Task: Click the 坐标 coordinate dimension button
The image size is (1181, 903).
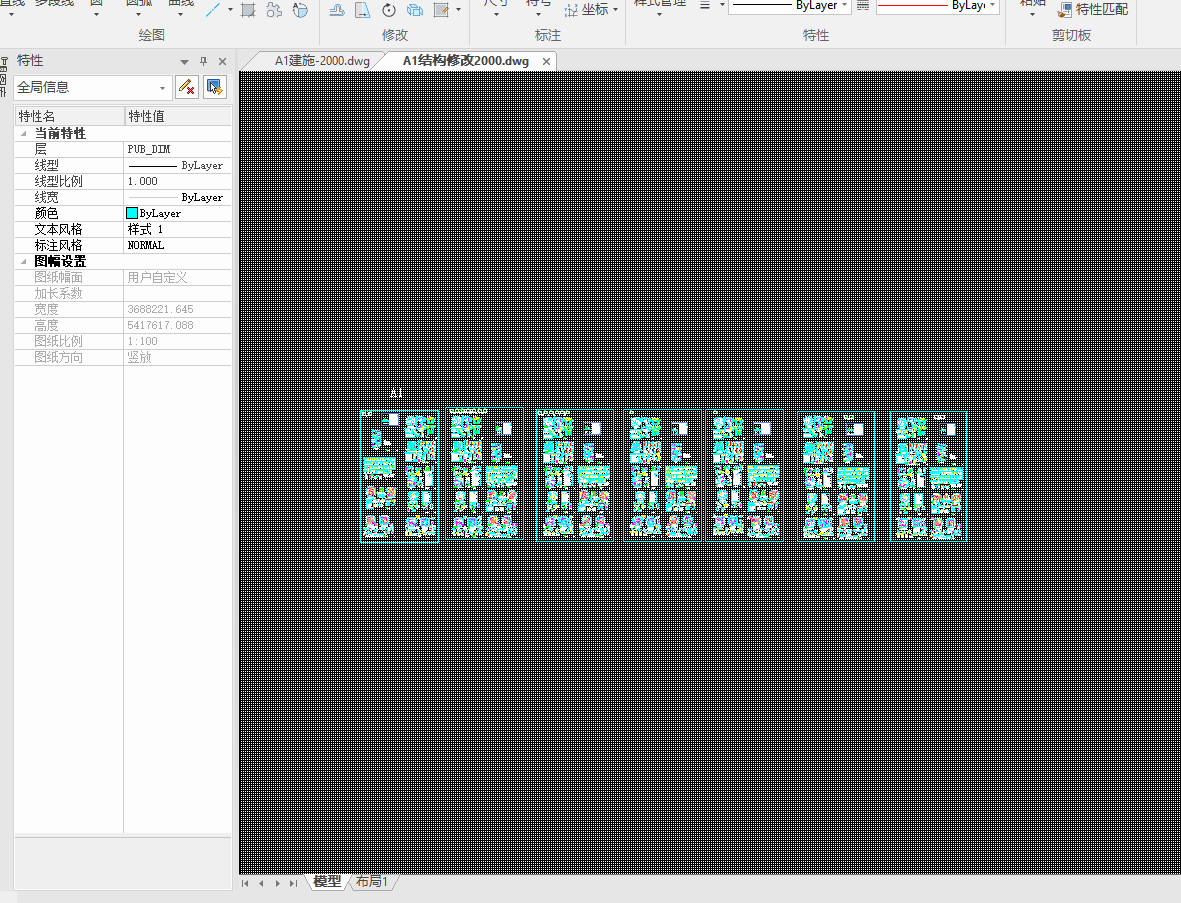Action: [585, 10]
